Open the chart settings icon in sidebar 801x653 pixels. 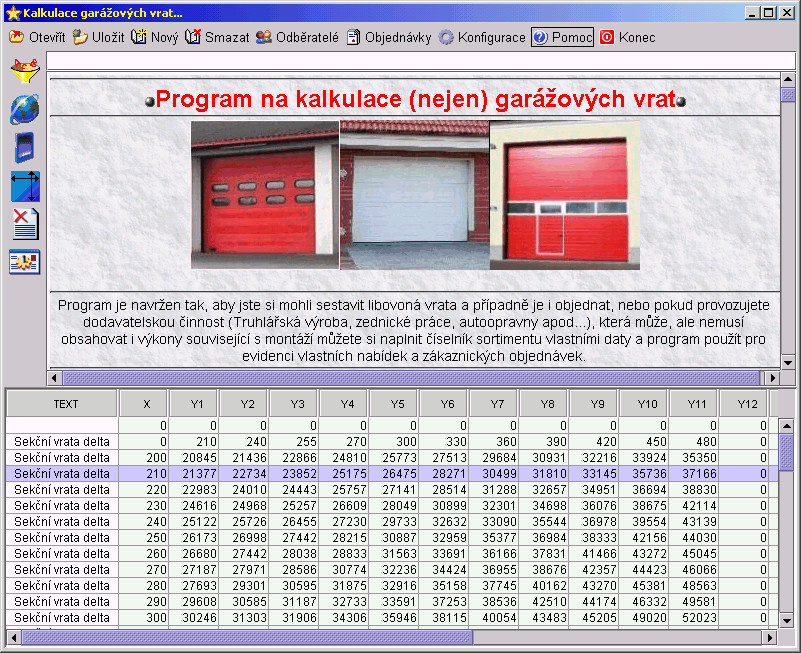[25, 262]
